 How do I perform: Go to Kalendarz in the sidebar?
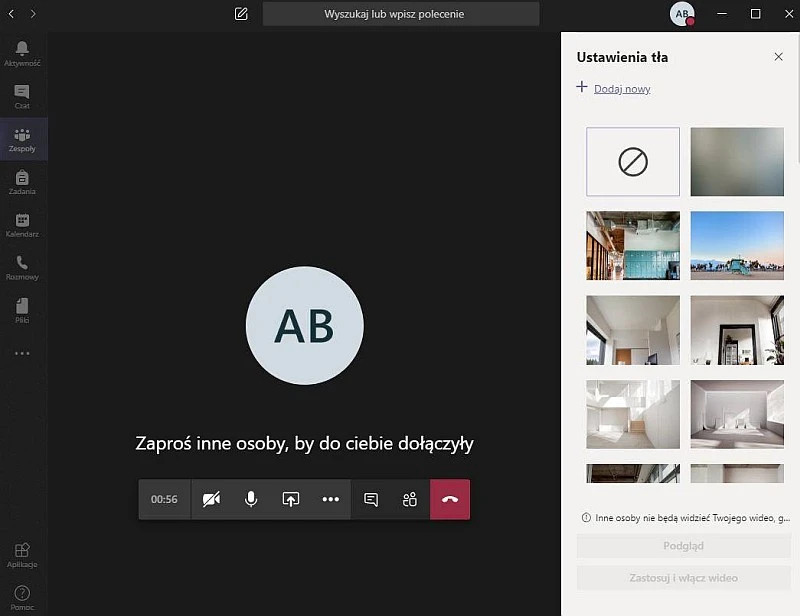22,225
